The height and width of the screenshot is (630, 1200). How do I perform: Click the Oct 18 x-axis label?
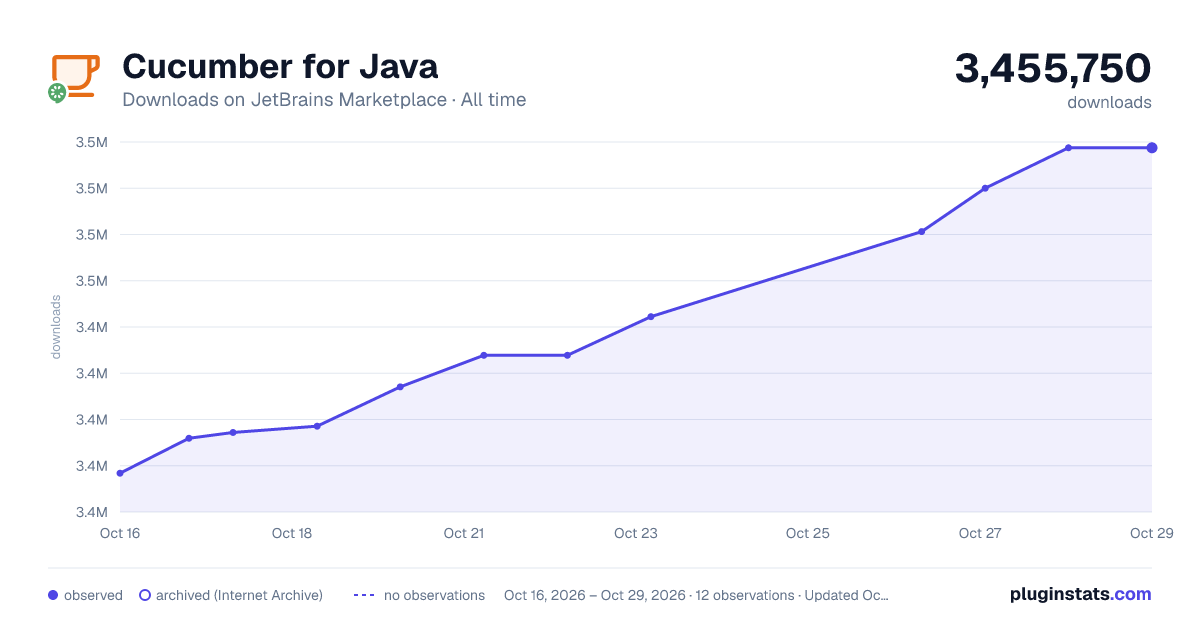(x=292, y=533)
